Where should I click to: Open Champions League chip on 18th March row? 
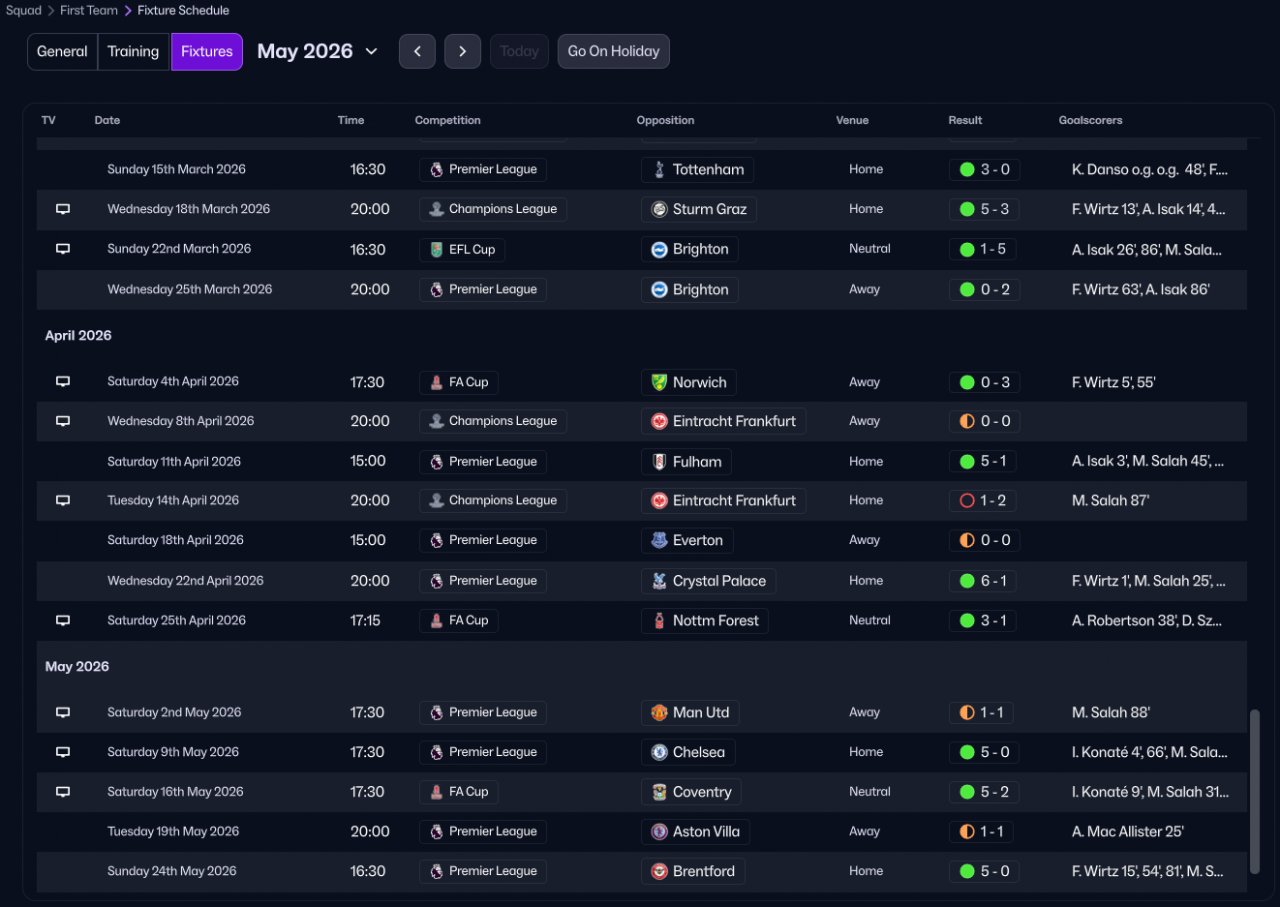(493, 210)
